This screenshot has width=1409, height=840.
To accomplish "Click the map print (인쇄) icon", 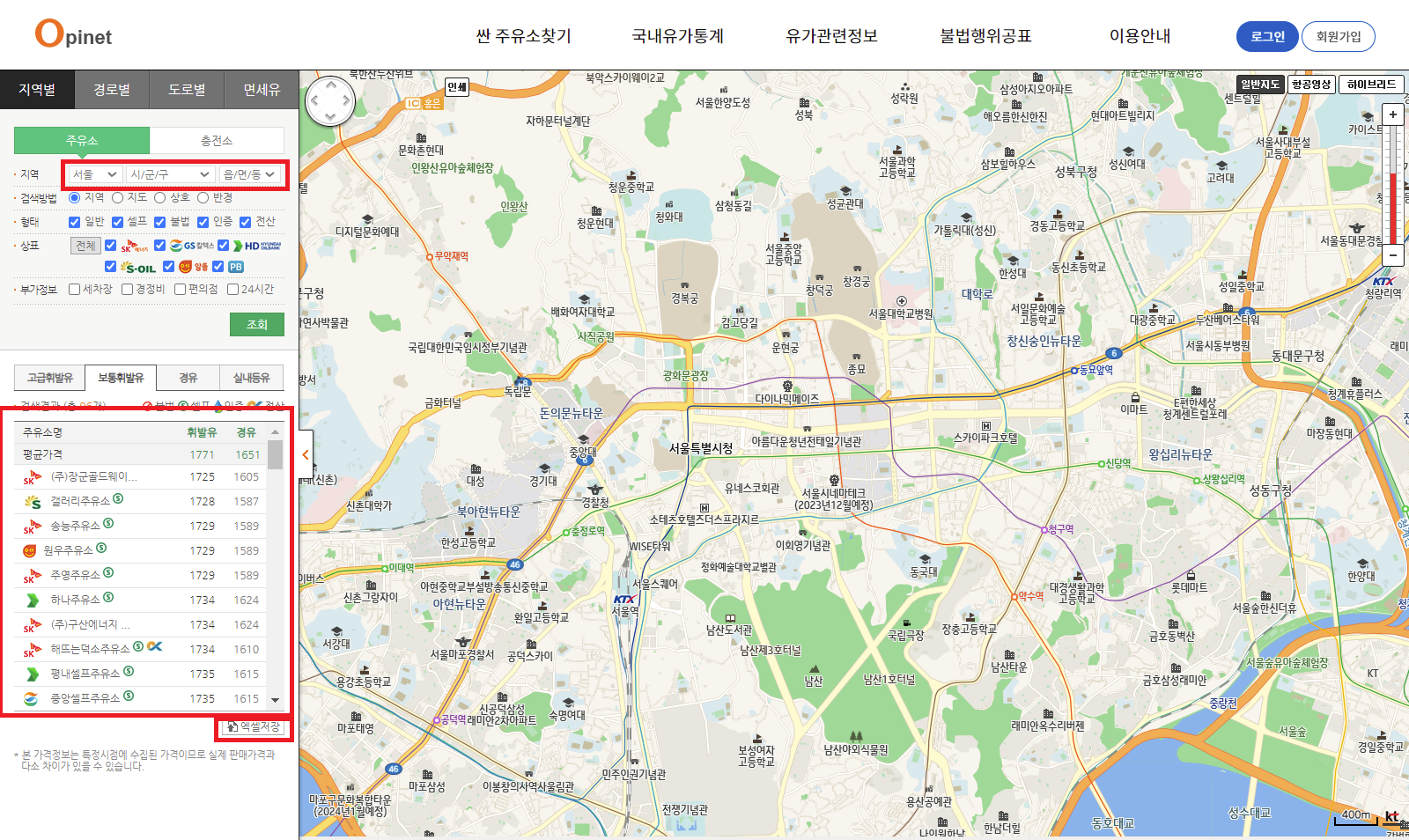I will click(457, 86).
